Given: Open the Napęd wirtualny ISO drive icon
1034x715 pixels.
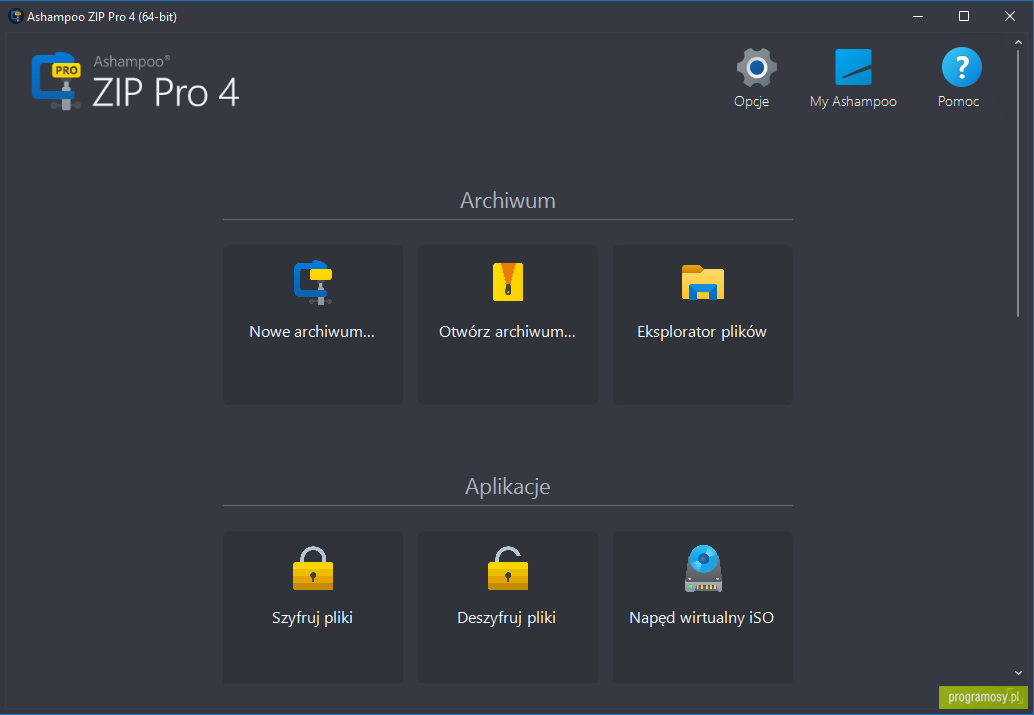Looking at the screenshot, I should [703, 568].
